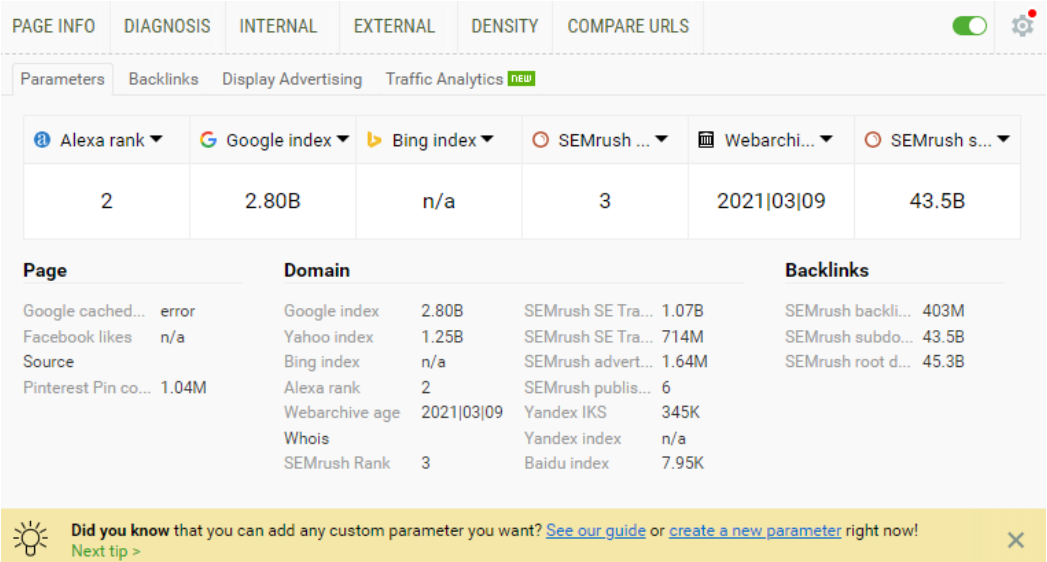Screen dimensions: 1047x562
Task: Toggle the green on/off switch
Action: pyautogui.click(x=970, y=26)
